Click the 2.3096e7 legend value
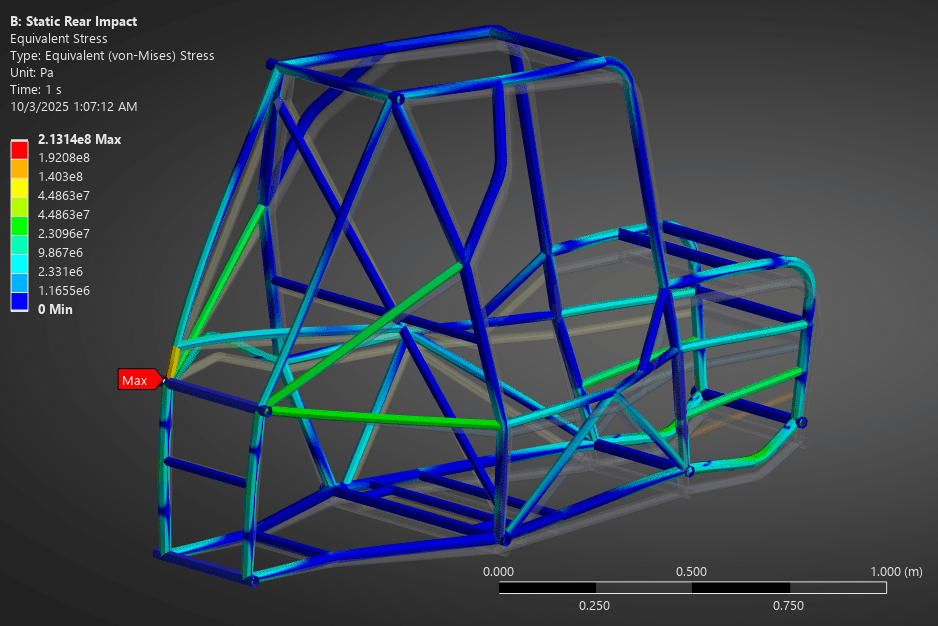 coord(63,233)
